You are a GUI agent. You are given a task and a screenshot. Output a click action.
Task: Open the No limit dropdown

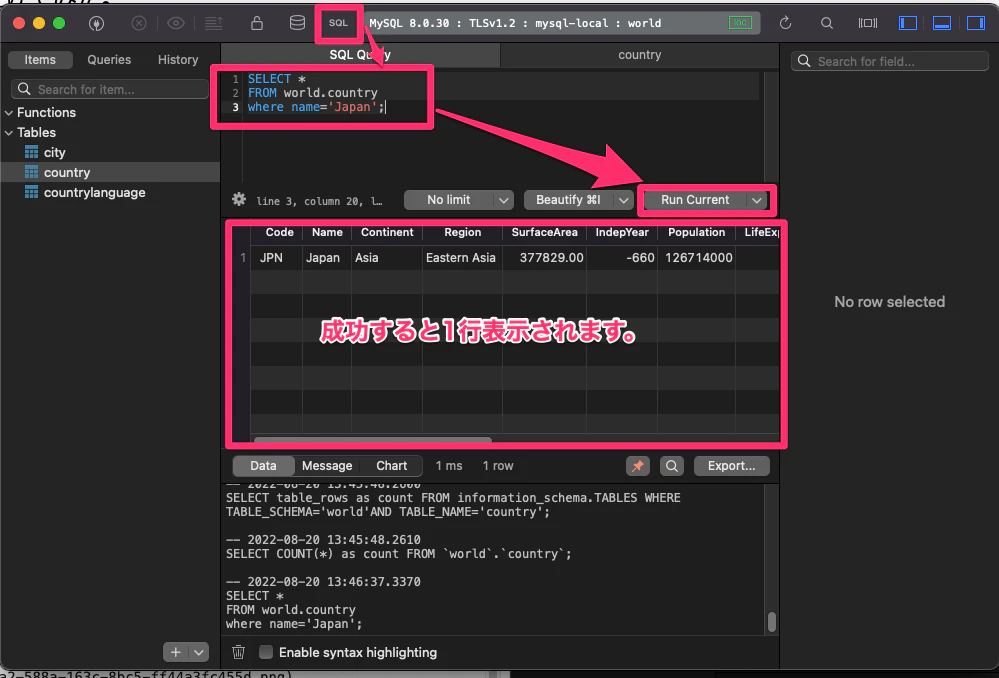[459, 200]
